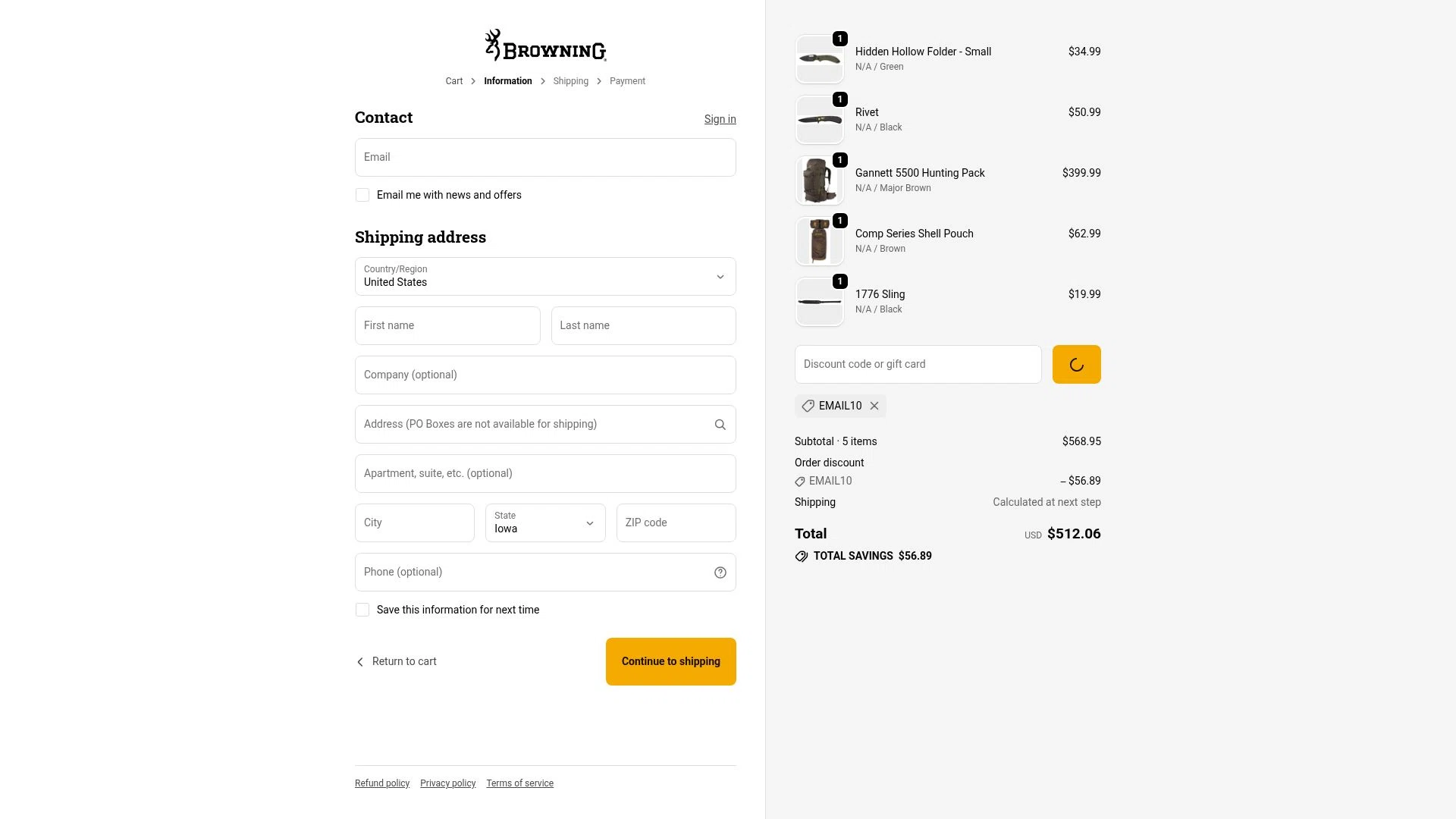Click the phone number help icon
Viewport: 1456px width, 819px height.
719,572
